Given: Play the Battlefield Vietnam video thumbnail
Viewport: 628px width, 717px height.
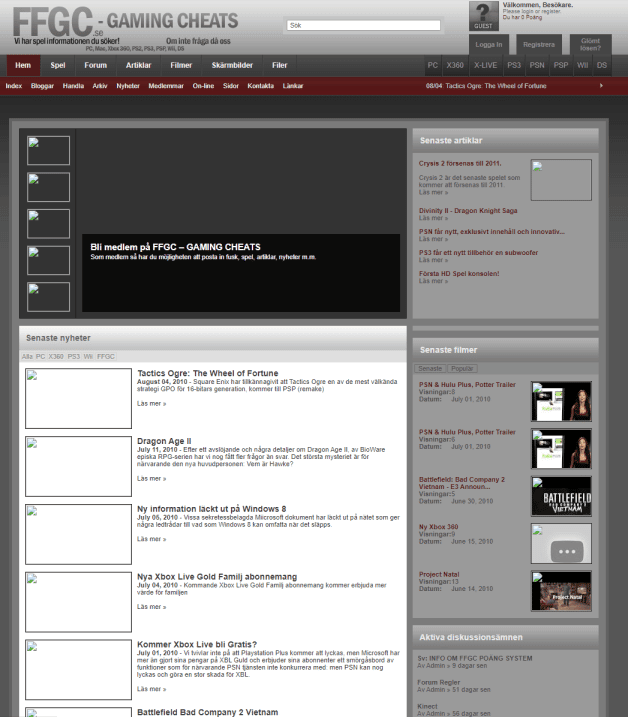Looking at the screenshot, I should [x=561, y=496].
